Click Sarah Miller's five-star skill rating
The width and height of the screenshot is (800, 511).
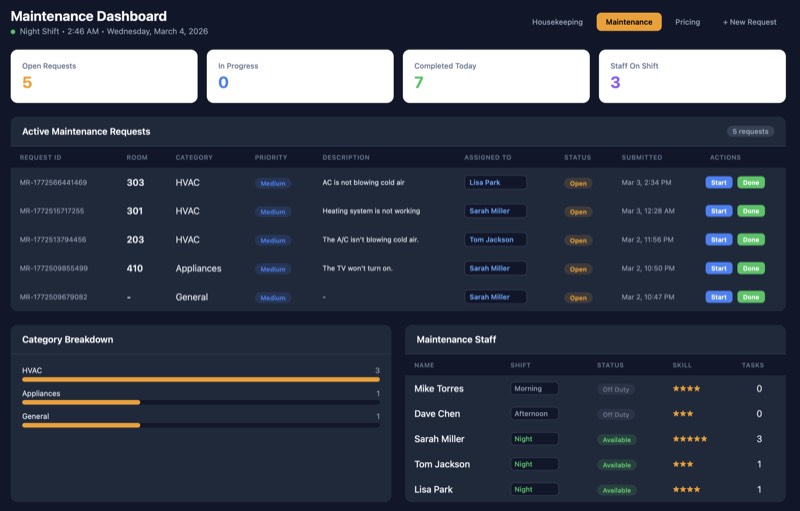point(690,439)
